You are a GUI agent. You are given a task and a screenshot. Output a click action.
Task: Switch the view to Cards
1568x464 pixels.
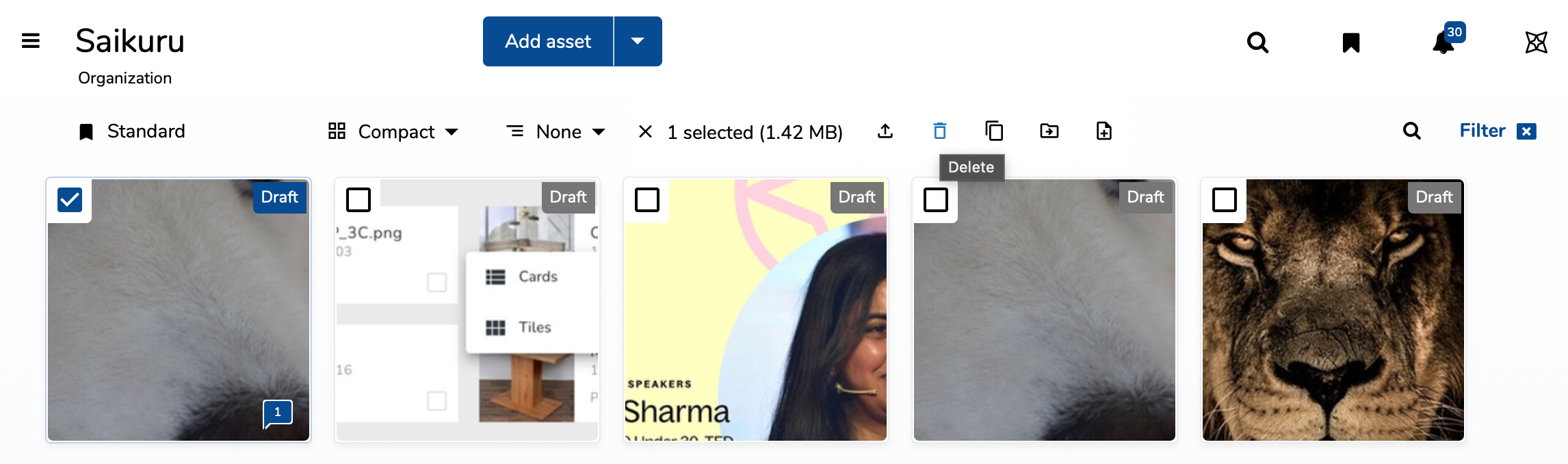click(537, 276)
